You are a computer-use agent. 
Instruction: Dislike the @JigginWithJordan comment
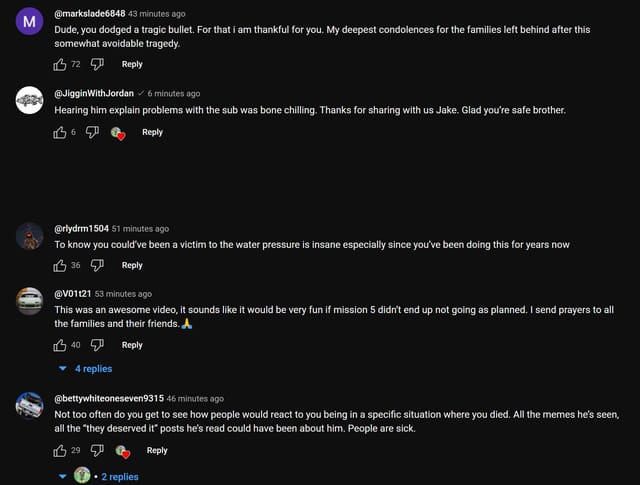click(92, 133)
